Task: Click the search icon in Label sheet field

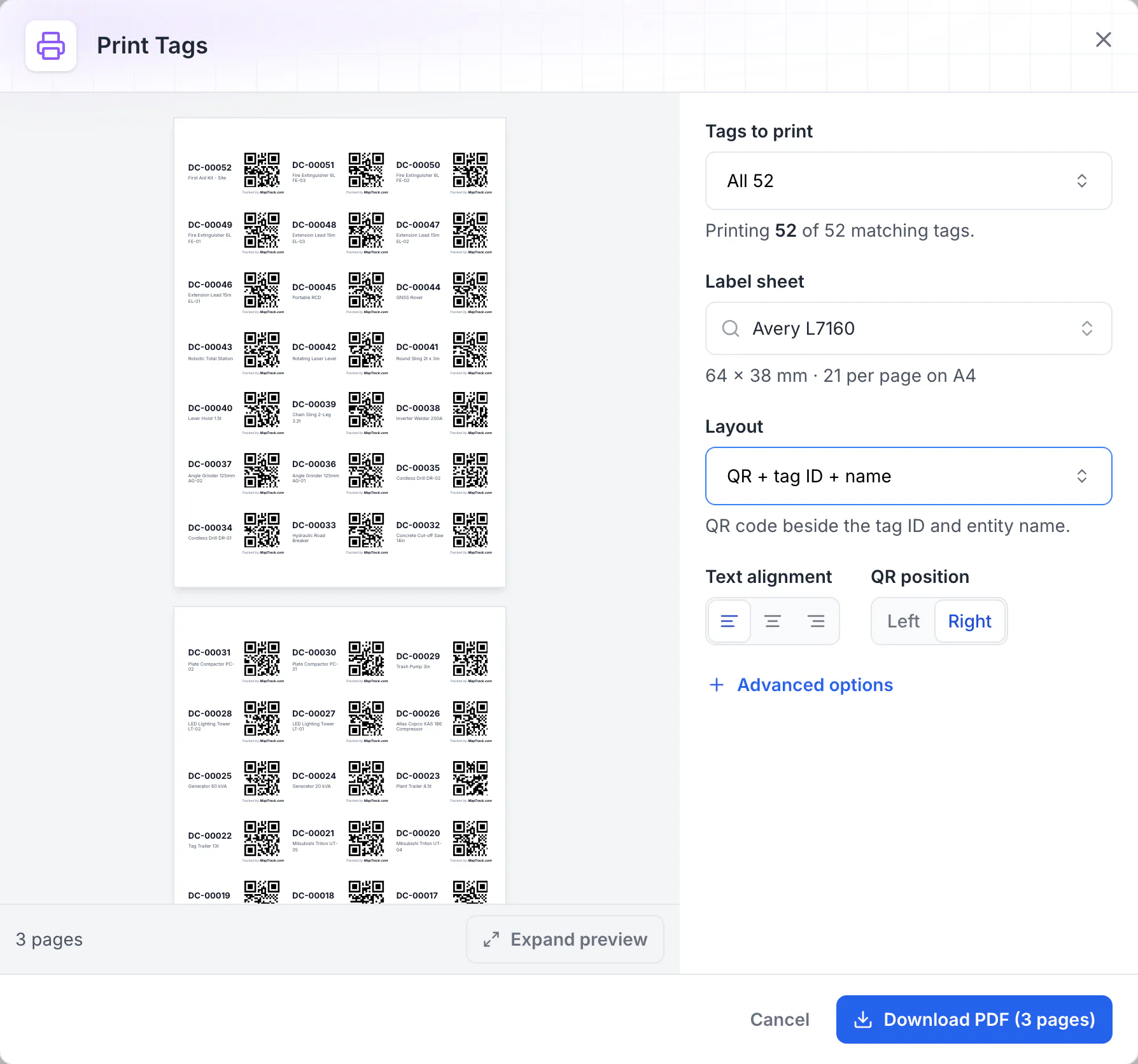Action: coord(731,328)
